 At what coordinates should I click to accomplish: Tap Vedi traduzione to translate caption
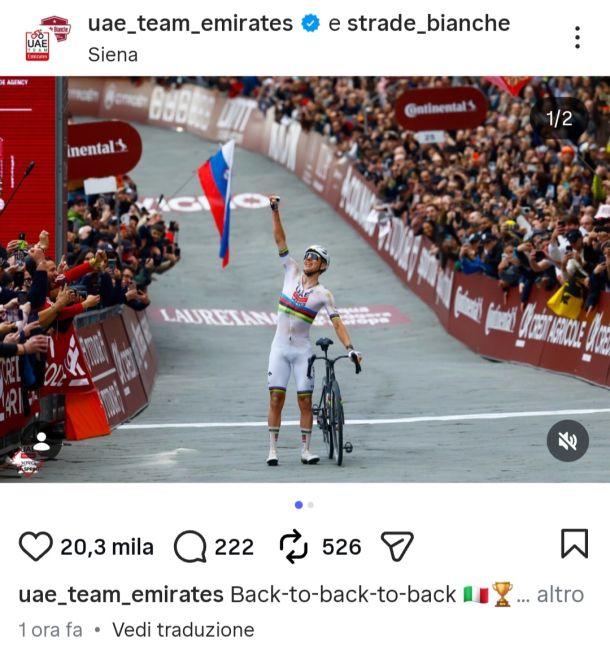pos(183,630)
